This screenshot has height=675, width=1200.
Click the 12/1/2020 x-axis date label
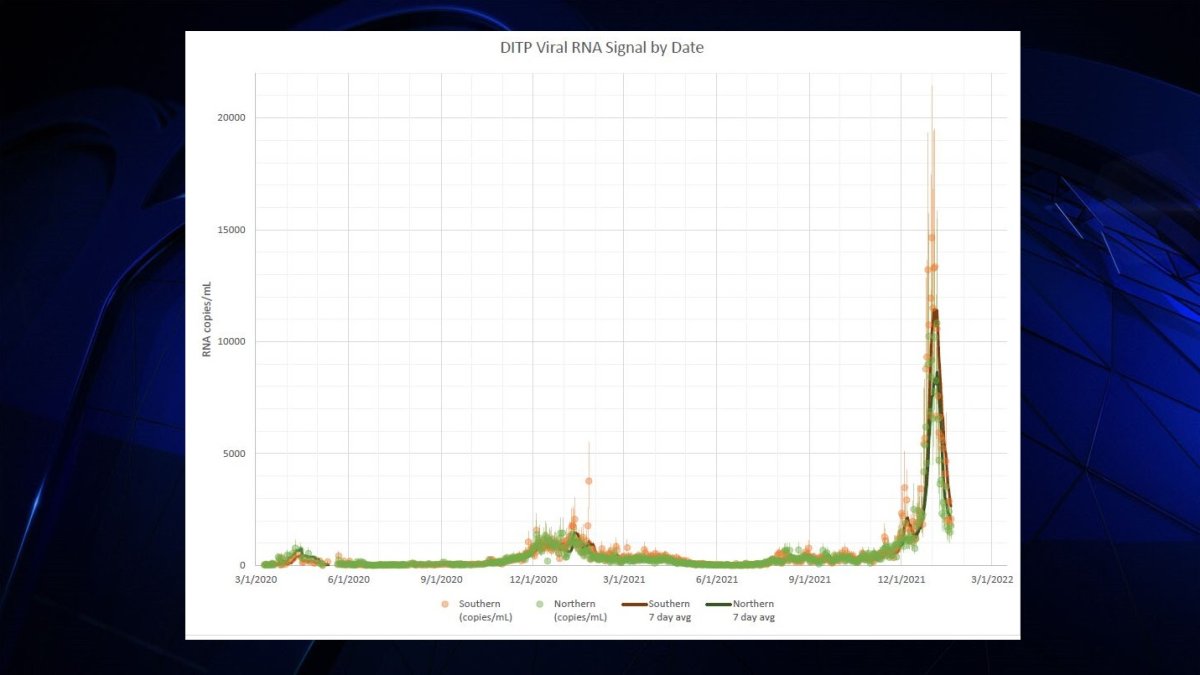click(533, 579)
